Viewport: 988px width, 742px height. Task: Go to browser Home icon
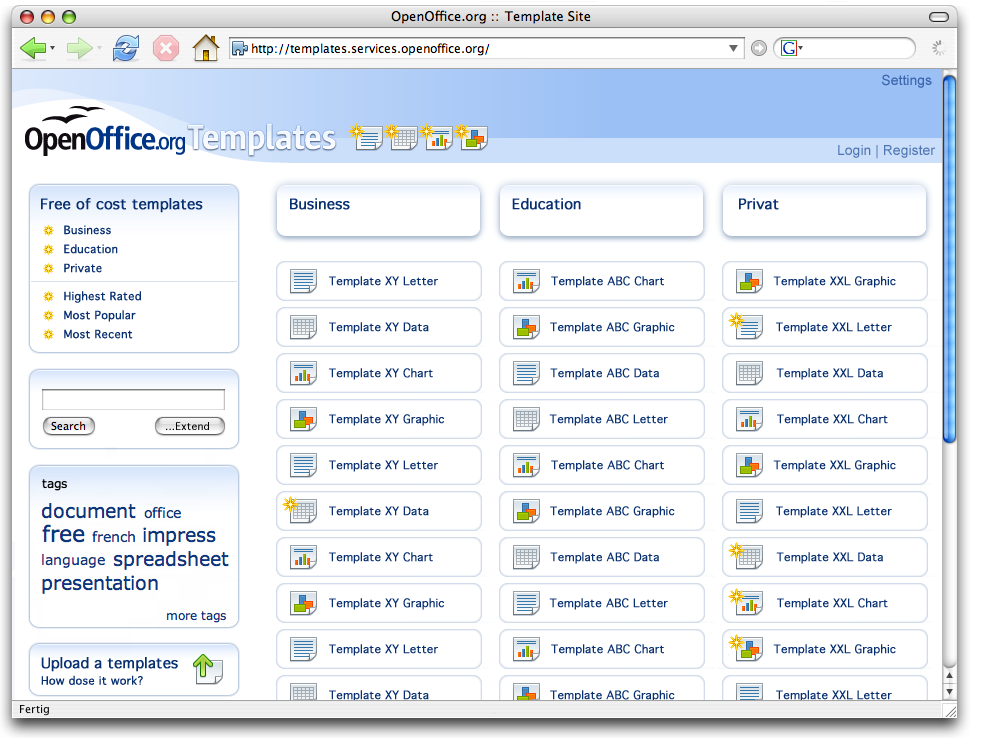click(205, 48)
